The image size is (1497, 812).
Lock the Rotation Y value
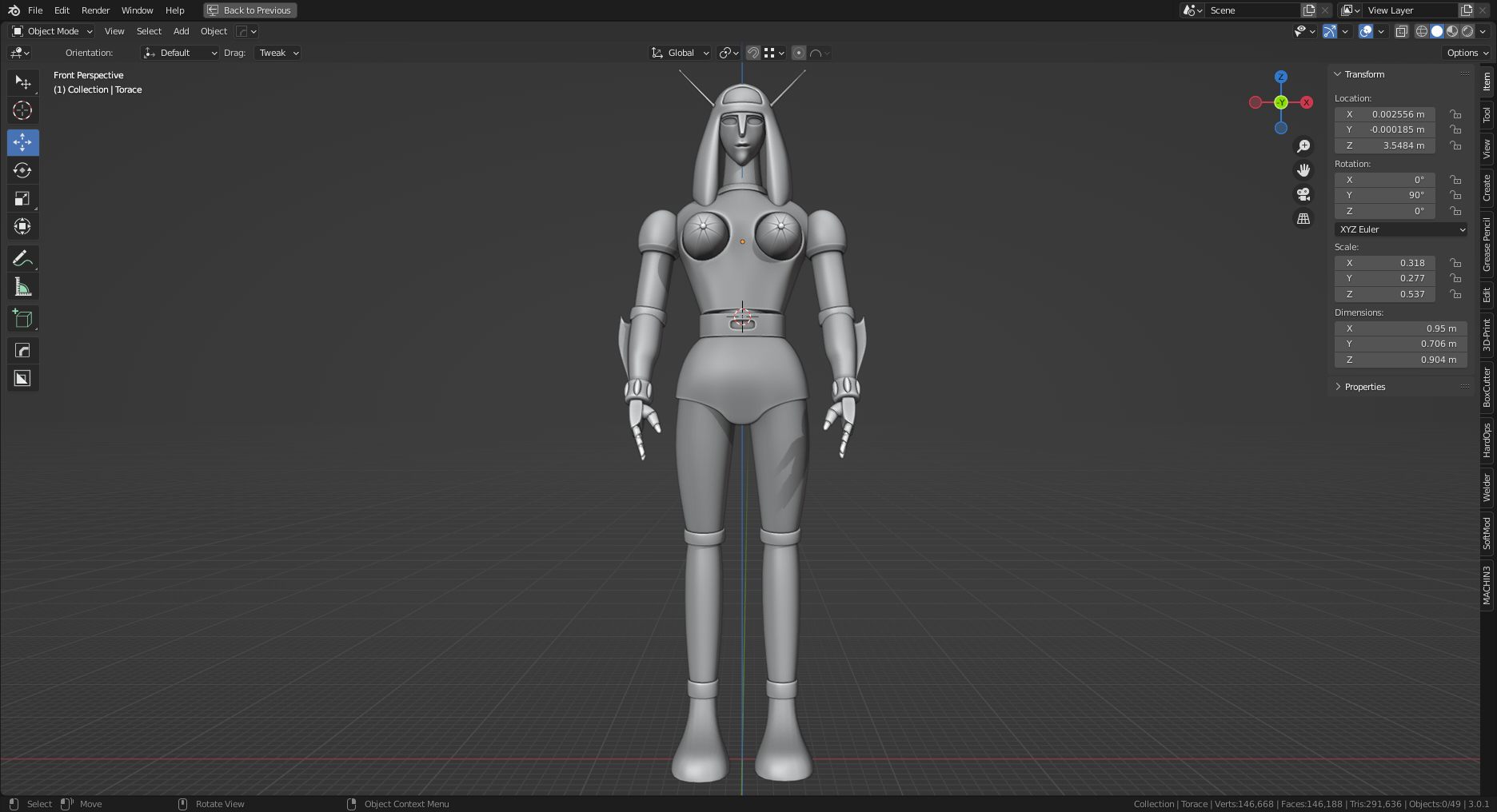pos(1455,195)
